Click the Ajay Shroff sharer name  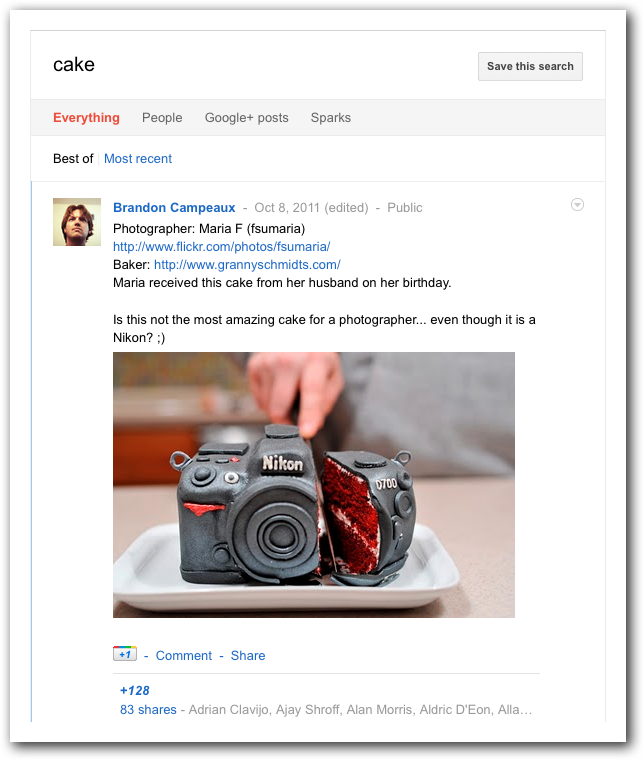(309, 710)
